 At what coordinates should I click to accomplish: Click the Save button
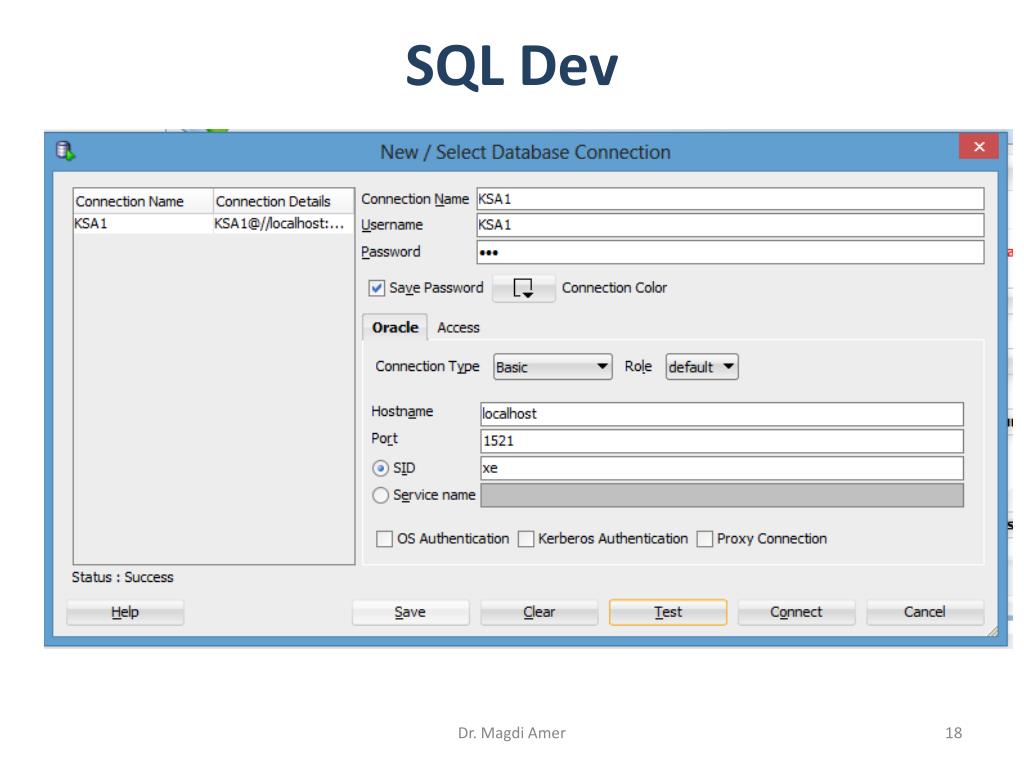[410, 612]
